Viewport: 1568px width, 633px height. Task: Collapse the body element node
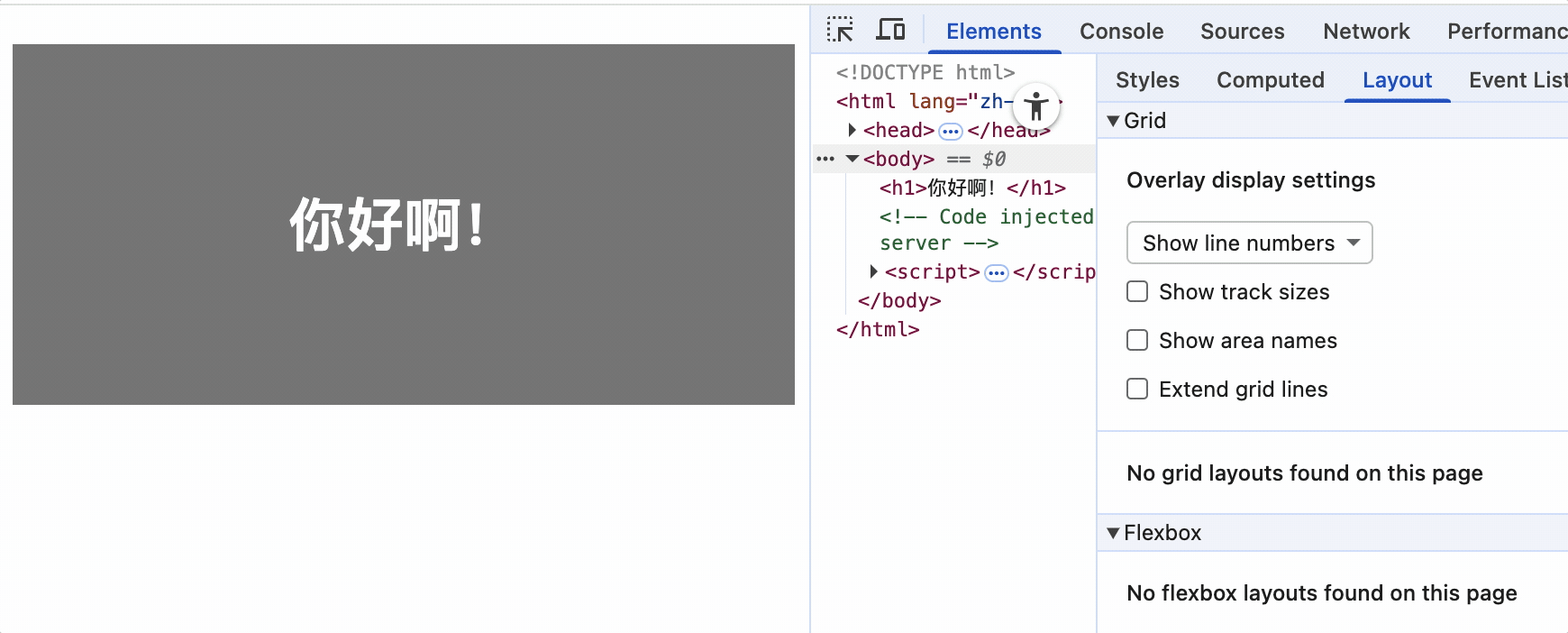pos(852,159)
